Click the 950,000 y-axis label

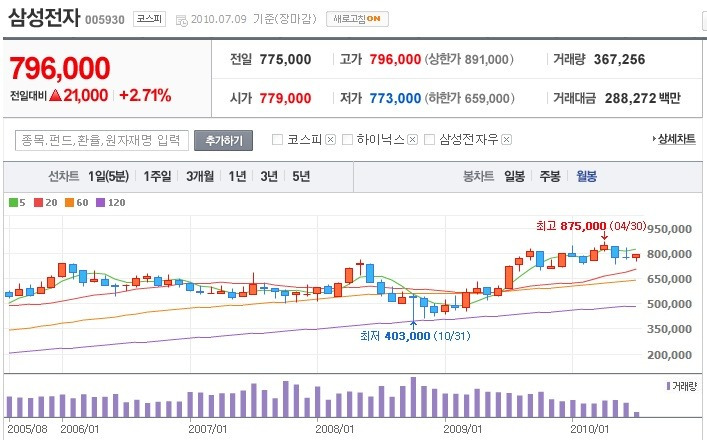pyautogui.click(x=670, y=229)
